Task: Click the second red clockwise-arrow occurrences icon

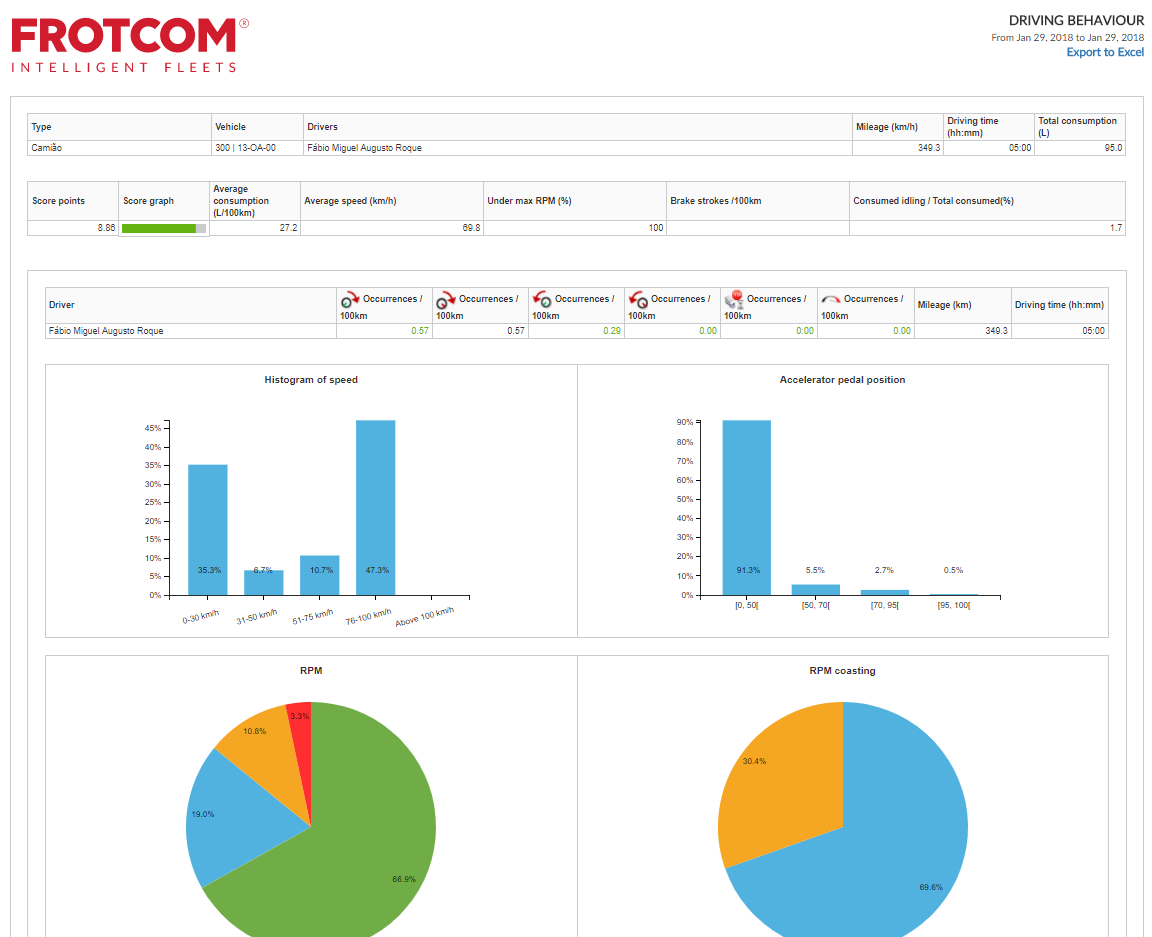Action: [x=446, y=300]
